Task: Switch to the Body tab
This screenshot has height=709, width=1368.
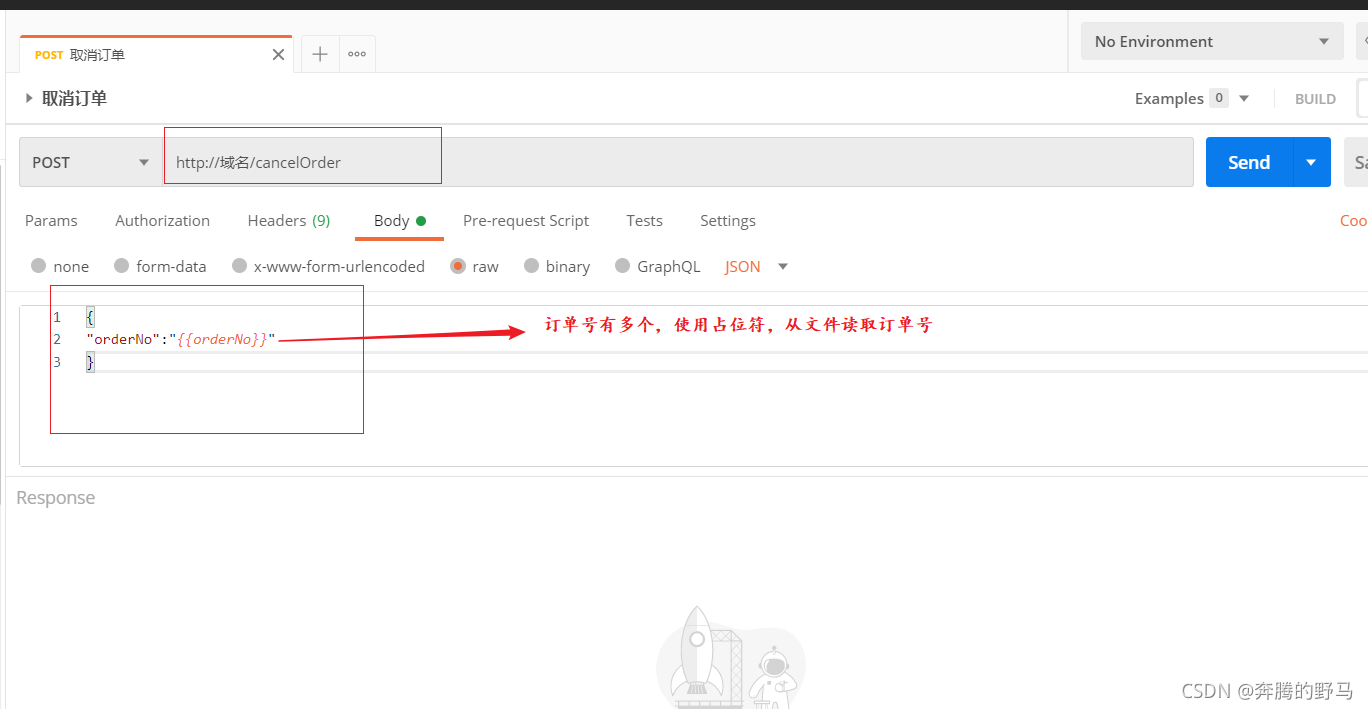Action: (399, 221)
